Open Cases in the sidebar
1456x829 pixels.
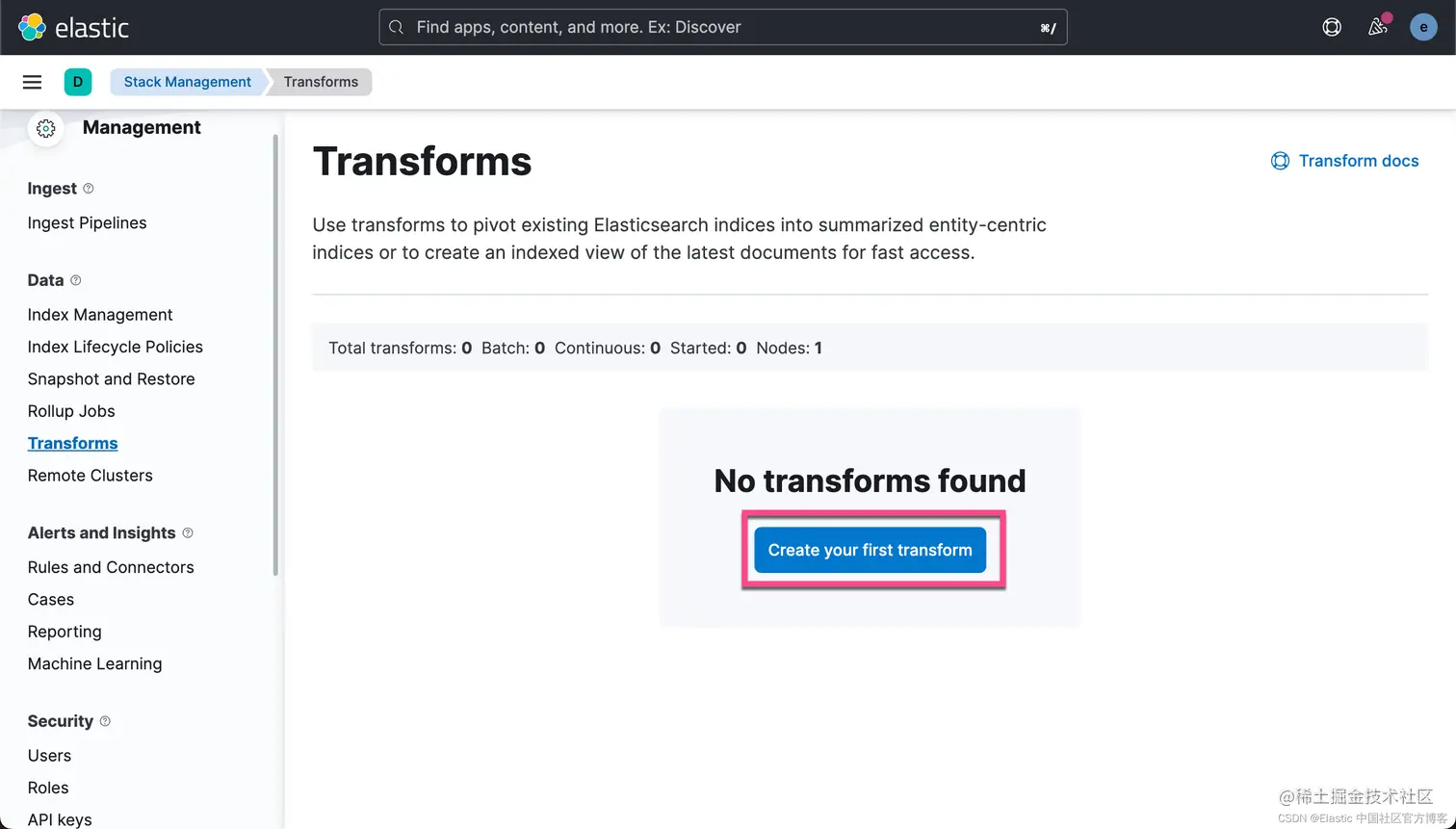tap(51, 600)
